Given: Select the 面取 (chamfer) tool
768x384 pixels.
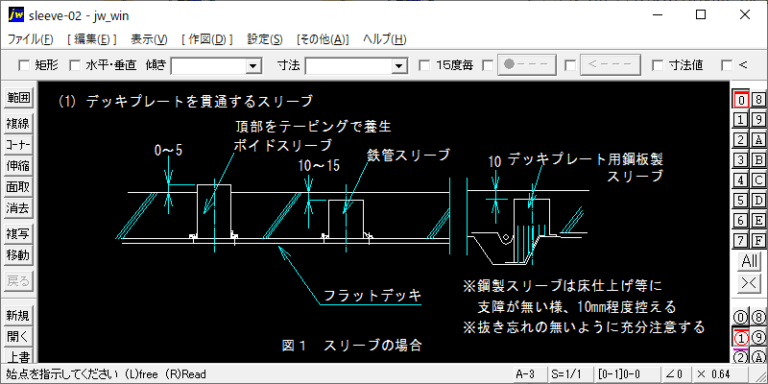Looking at the screenshot, I should coord(18,187).
